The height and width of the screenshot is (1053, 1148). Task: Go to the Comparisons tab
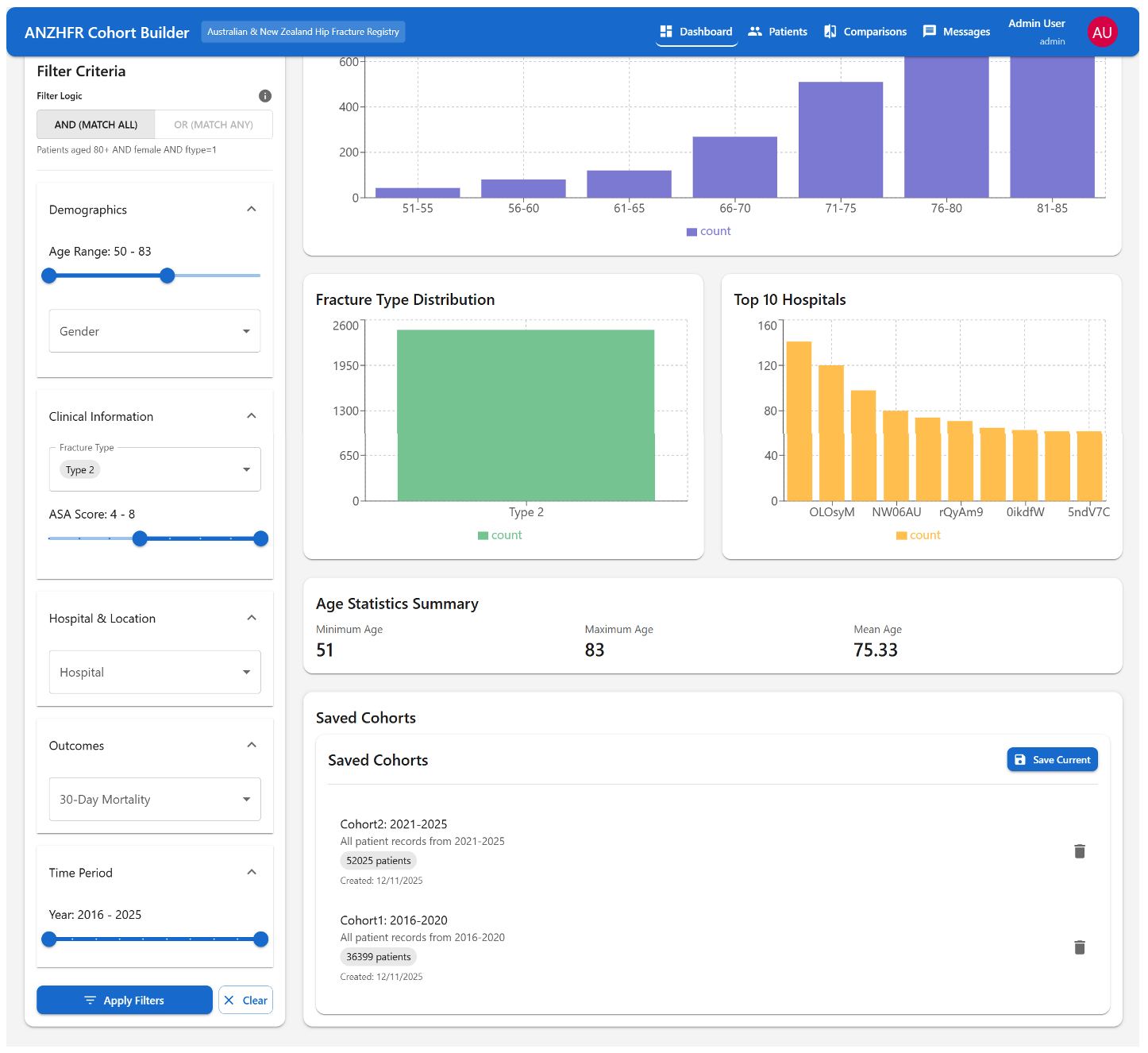[x=865, y=32]
